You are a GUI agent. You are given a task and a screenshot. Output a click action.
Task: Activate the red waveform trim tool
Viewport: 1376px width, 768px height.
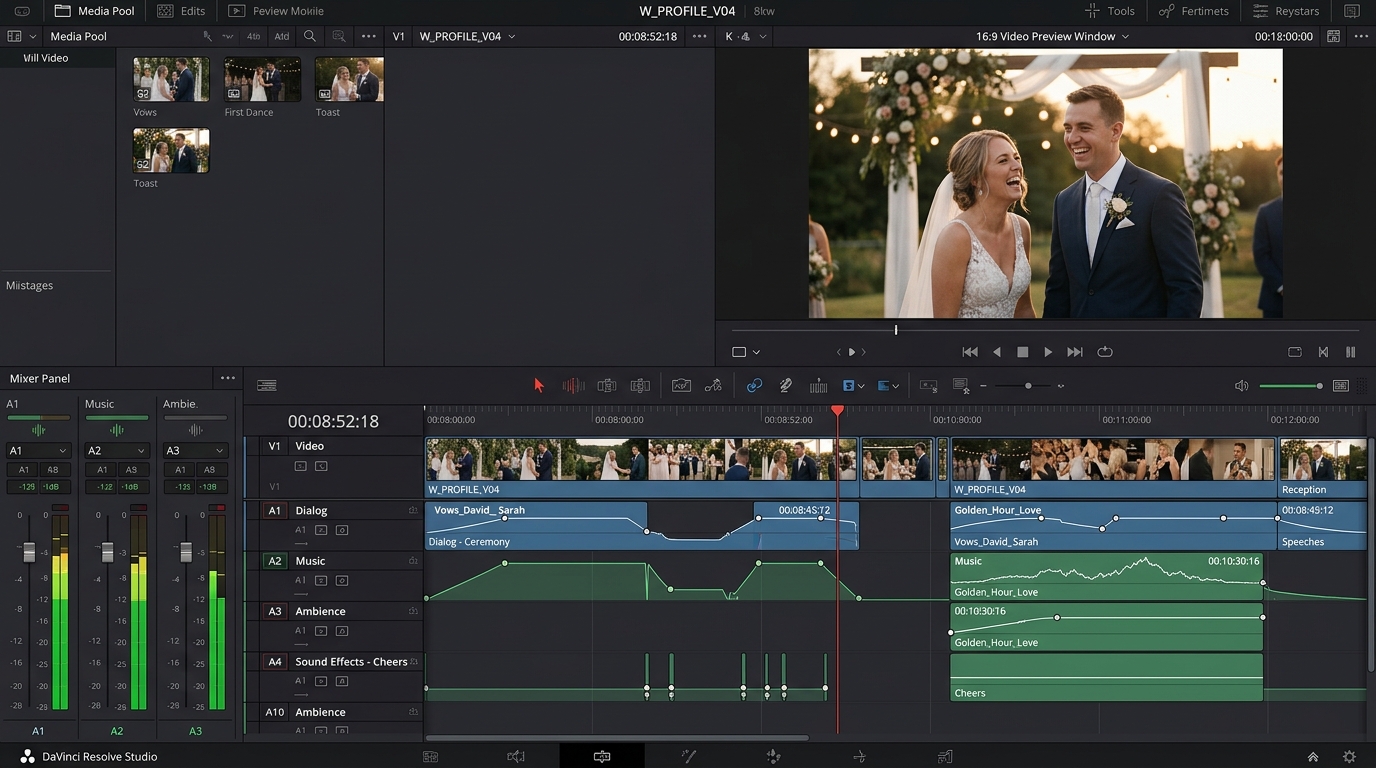coord(573,385)
